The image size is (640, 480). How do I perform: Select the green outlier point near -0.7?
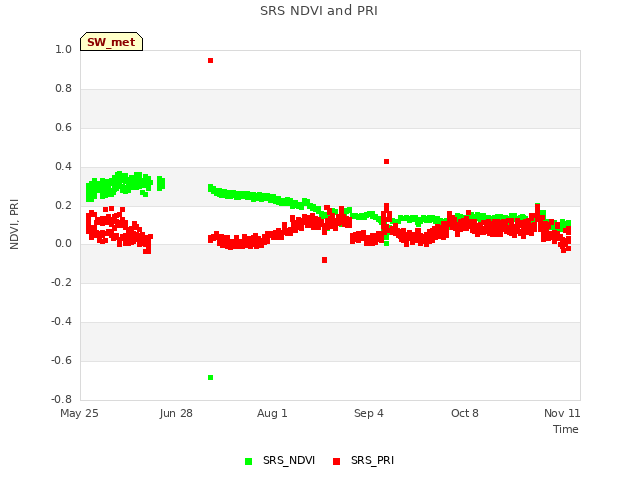click(x=211, y=378)
